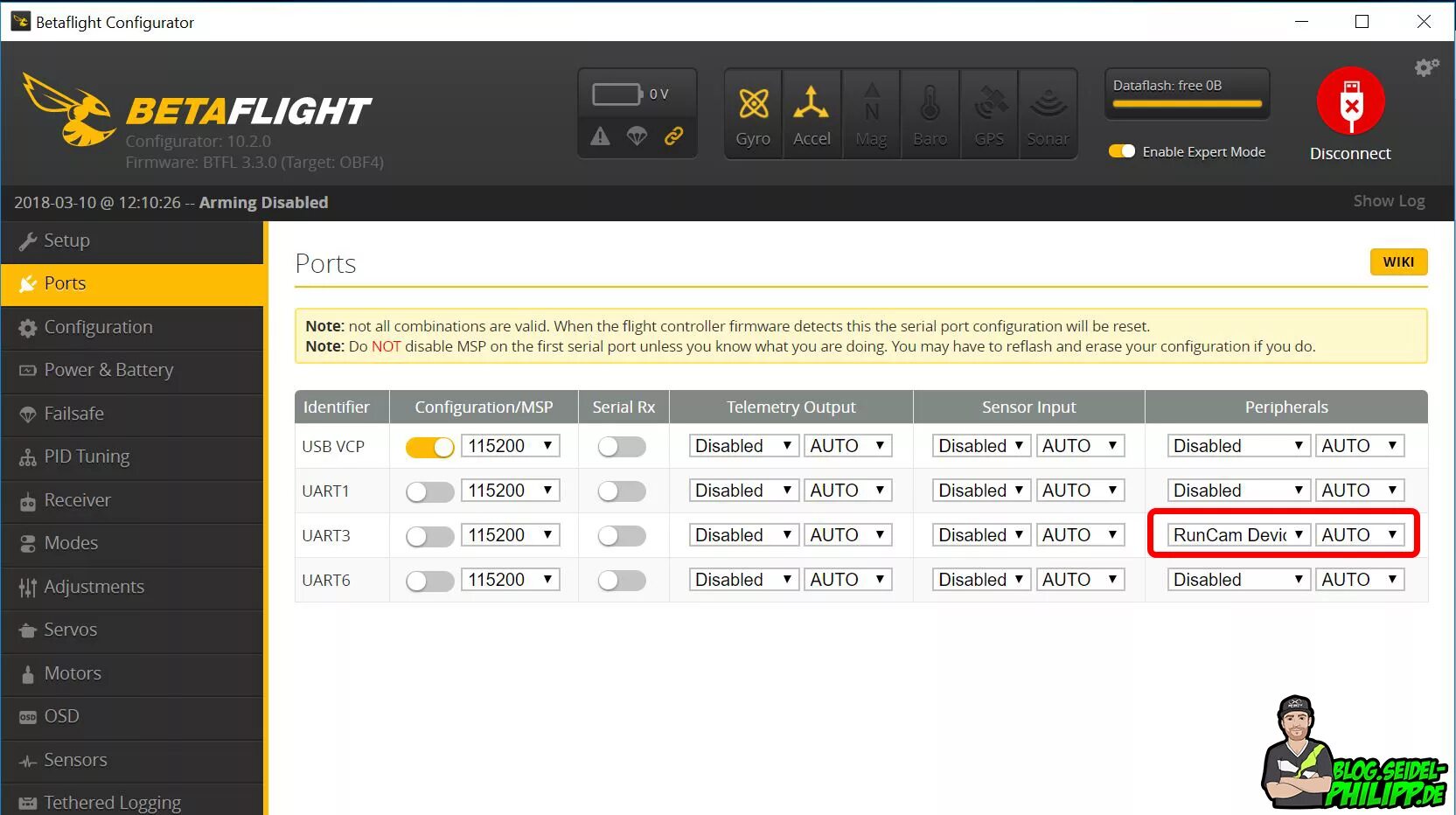The height and width of the screenshot is (815, 1456).
Task: Click the Receiver icon in sidebar
Action: (28, 501)
